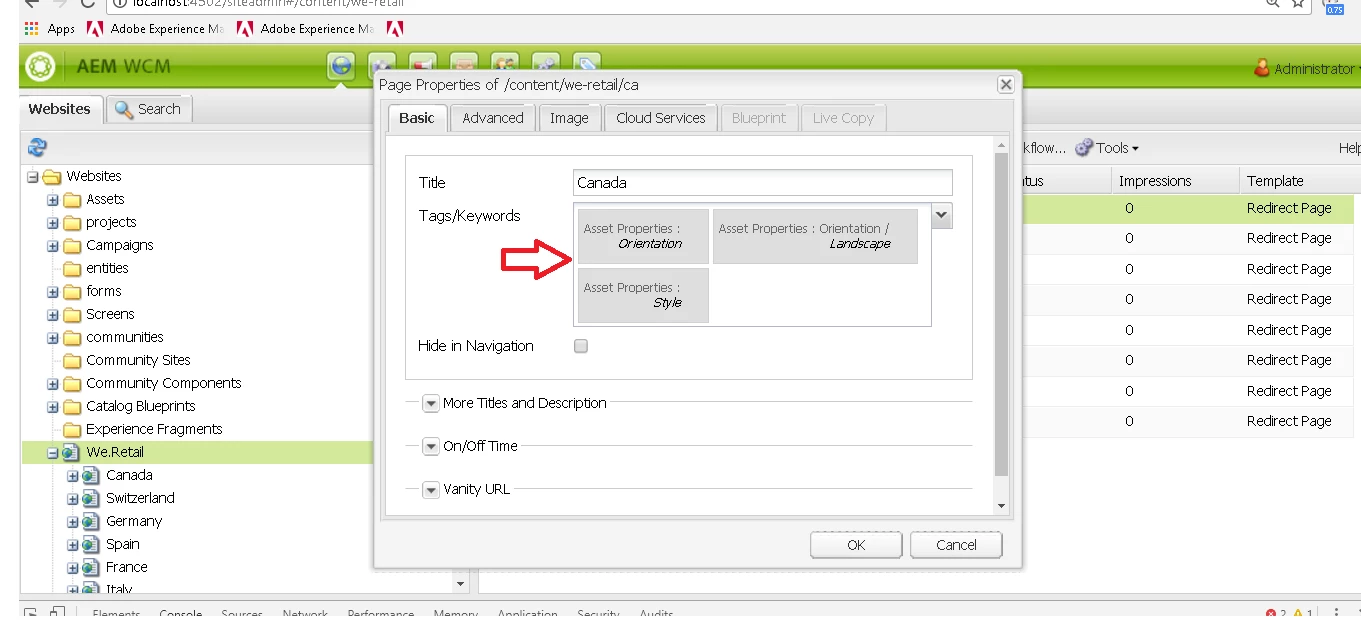The image size is (1361, 631).
Task: Select the Asset Properties : Style tag
Action: click(643, 295)
